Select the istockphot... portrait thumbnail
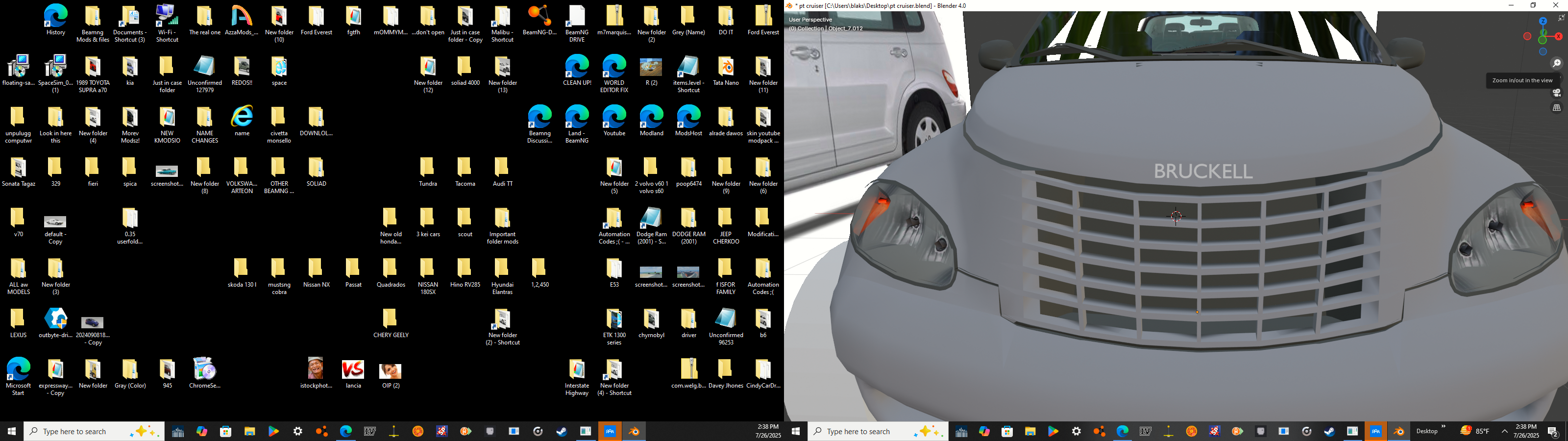 [x=316, y=373]
